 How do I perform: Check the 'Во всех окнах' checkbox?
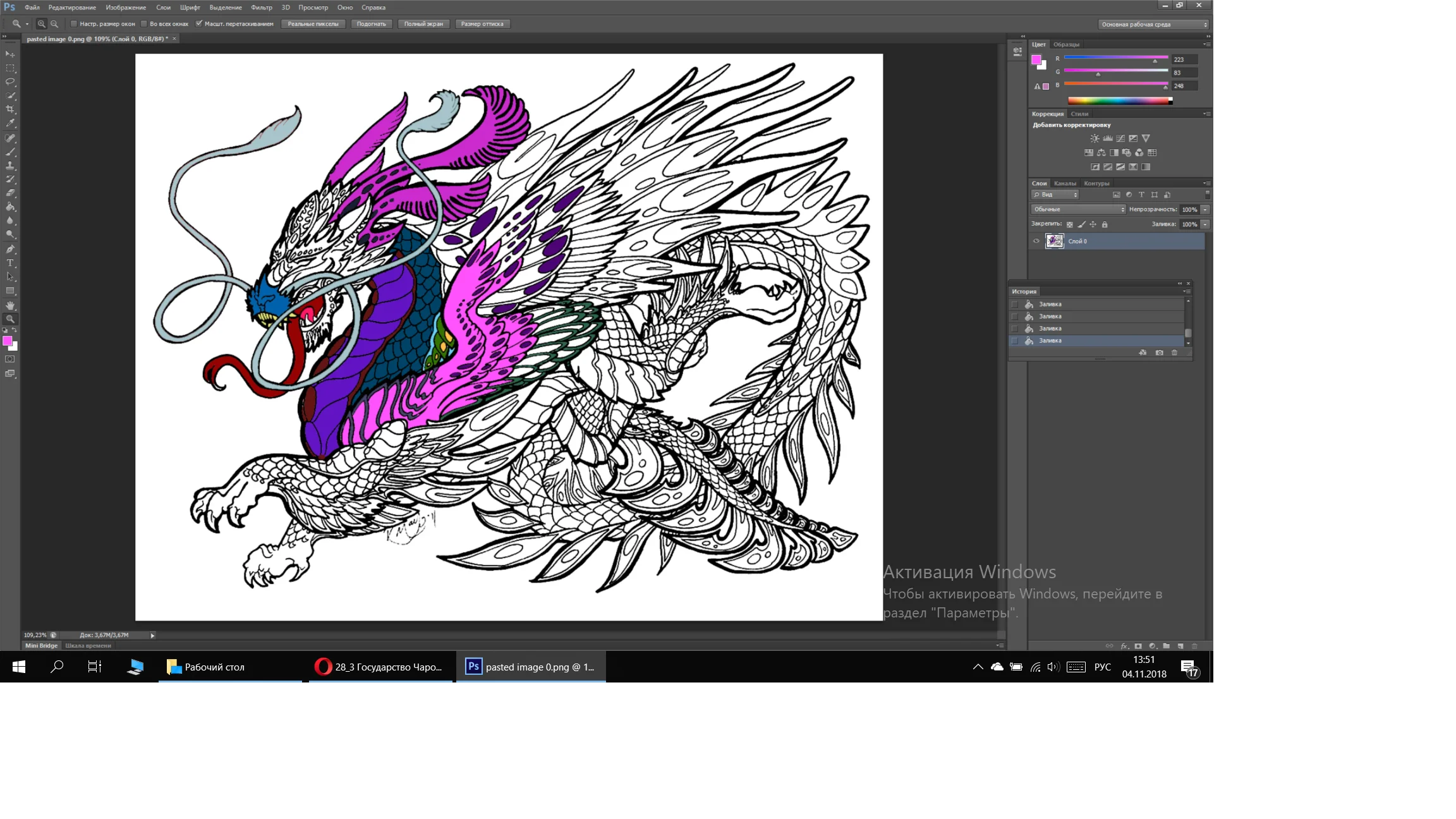[144, 24]
